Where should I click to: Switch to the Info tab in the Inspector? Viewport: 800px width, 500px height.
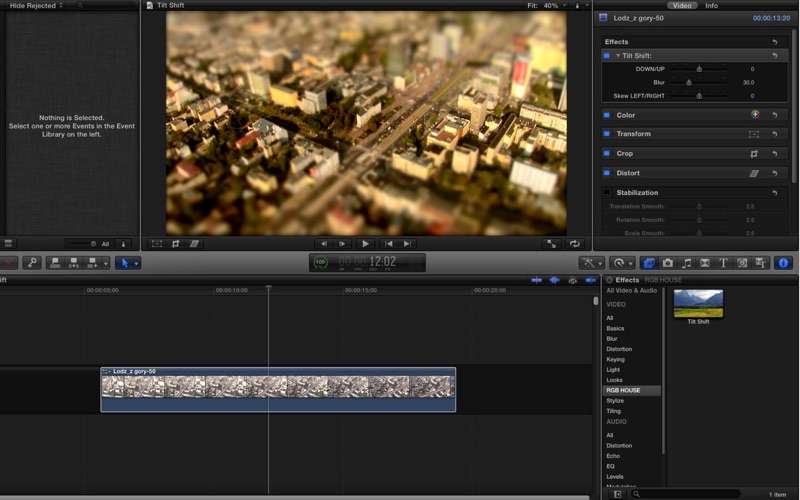(x=711, y=5)
